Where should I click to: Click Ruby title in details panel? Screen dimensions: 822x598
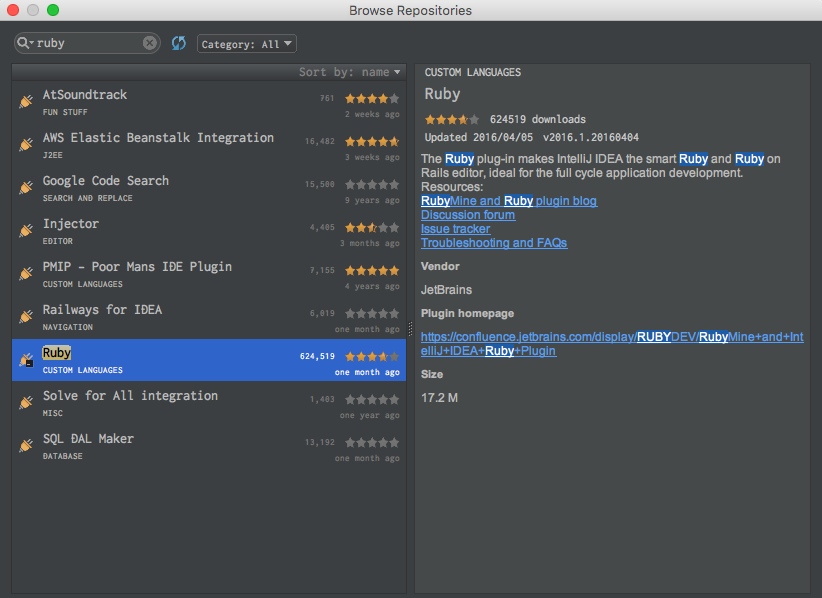tap(442, 94)
